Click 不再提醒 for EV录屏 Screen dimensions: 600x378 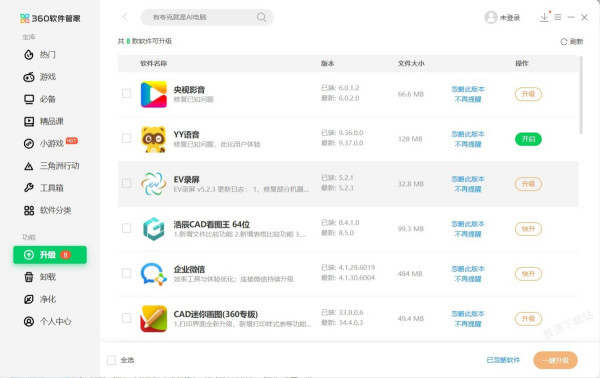468,189
